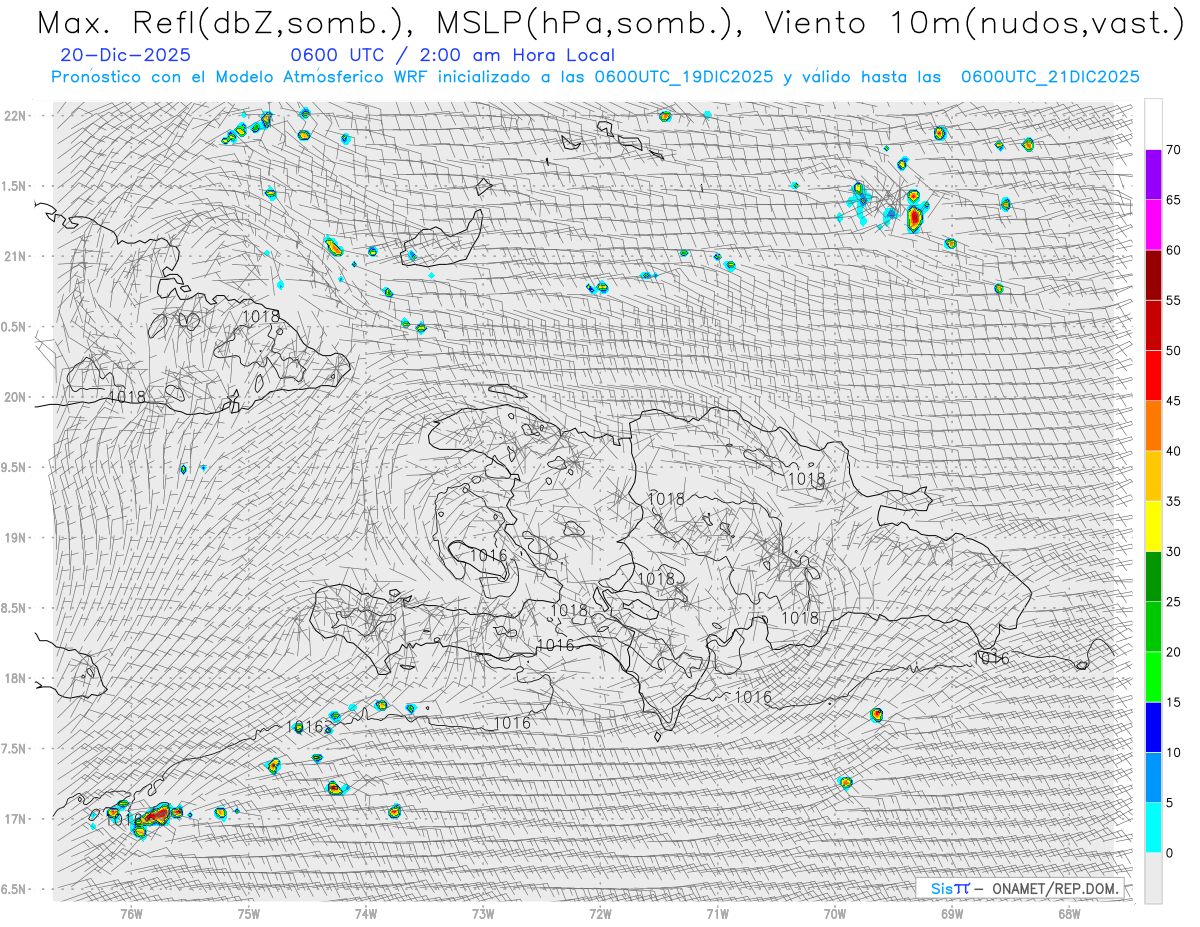This screenshot has width=1200, height=927.
Task: Click the longitude axis label '74W'
Action: pyautogui.click(x=366, y=912)
